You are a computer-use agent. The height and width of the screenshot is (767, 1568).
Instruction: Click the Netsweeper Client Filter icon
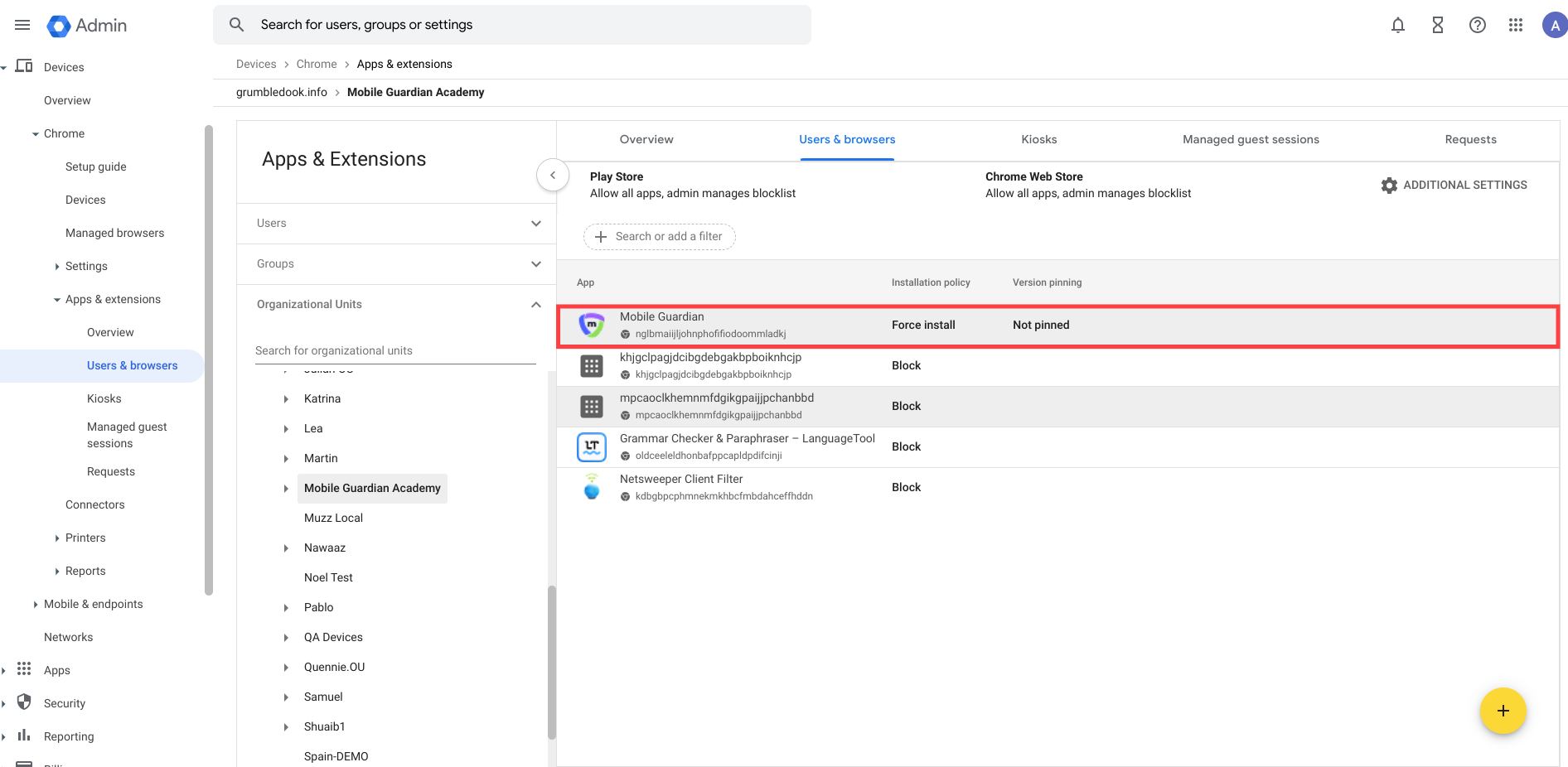(592, 487)
